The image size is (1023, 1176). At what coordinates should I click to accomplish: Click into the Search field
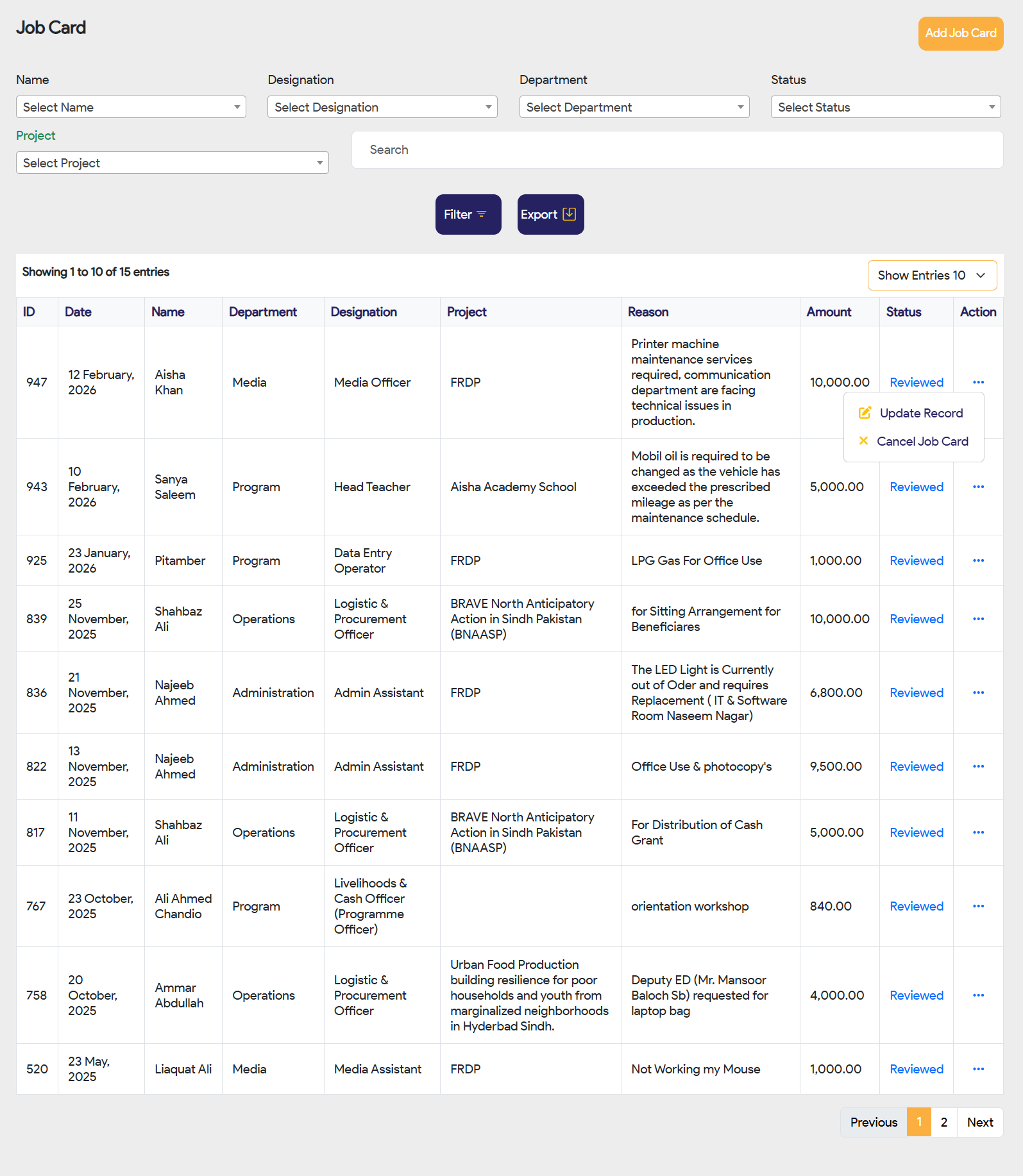click(x=677, y=150)
